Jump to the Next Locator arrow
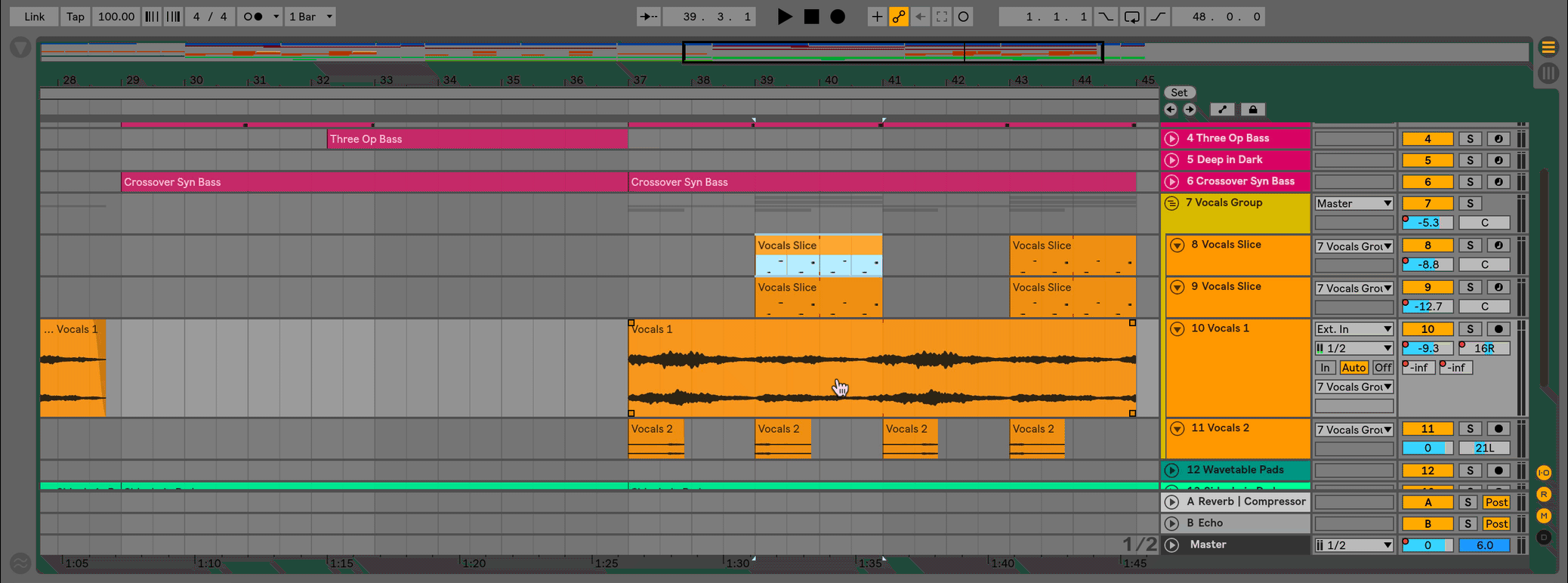The width and height of the screenshot is (1568, 583). coord(1190,110)
